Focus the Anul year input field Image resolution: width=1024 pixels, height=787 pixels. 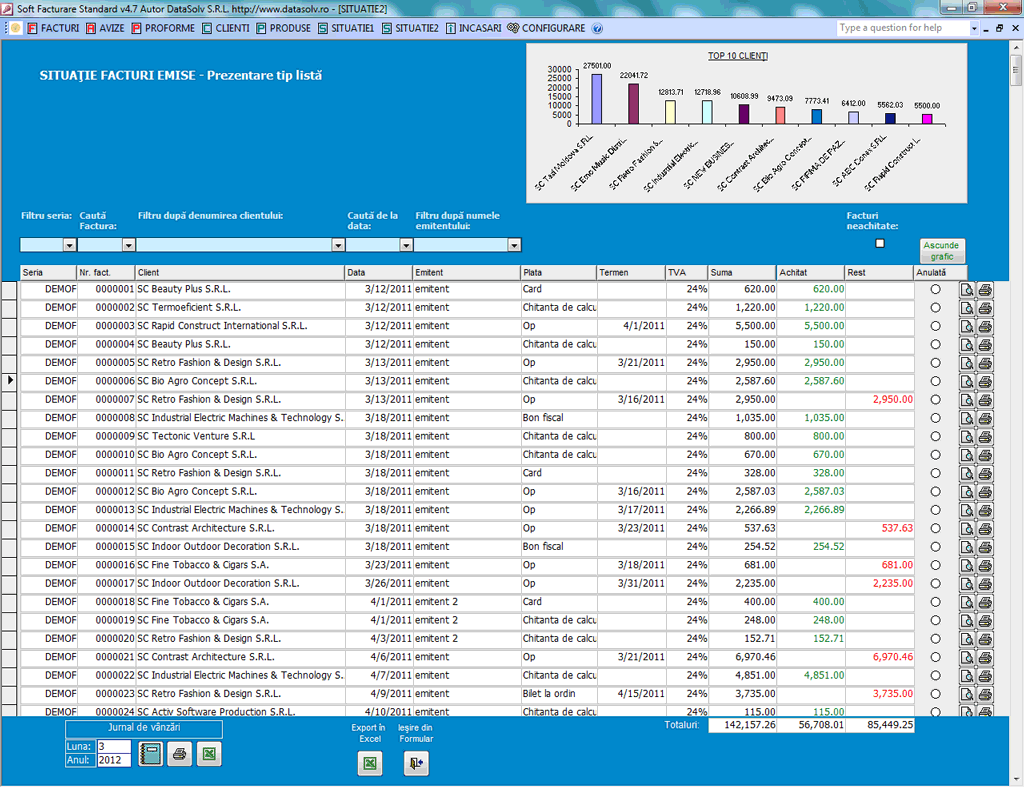114,760
